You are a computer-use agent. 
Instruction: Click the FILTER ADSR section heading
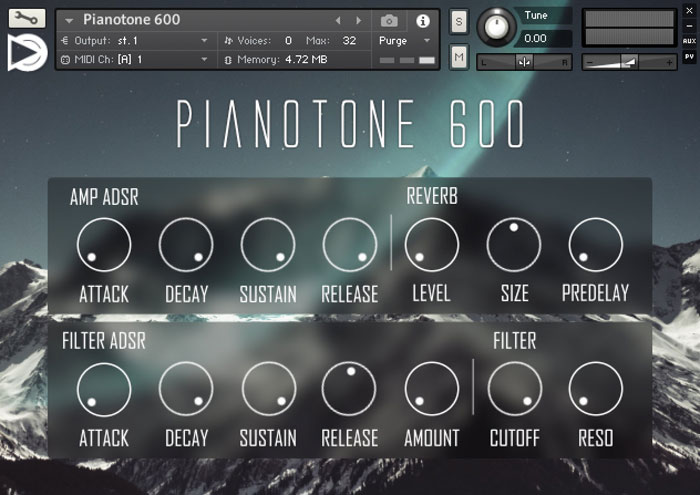click(104, 341)
